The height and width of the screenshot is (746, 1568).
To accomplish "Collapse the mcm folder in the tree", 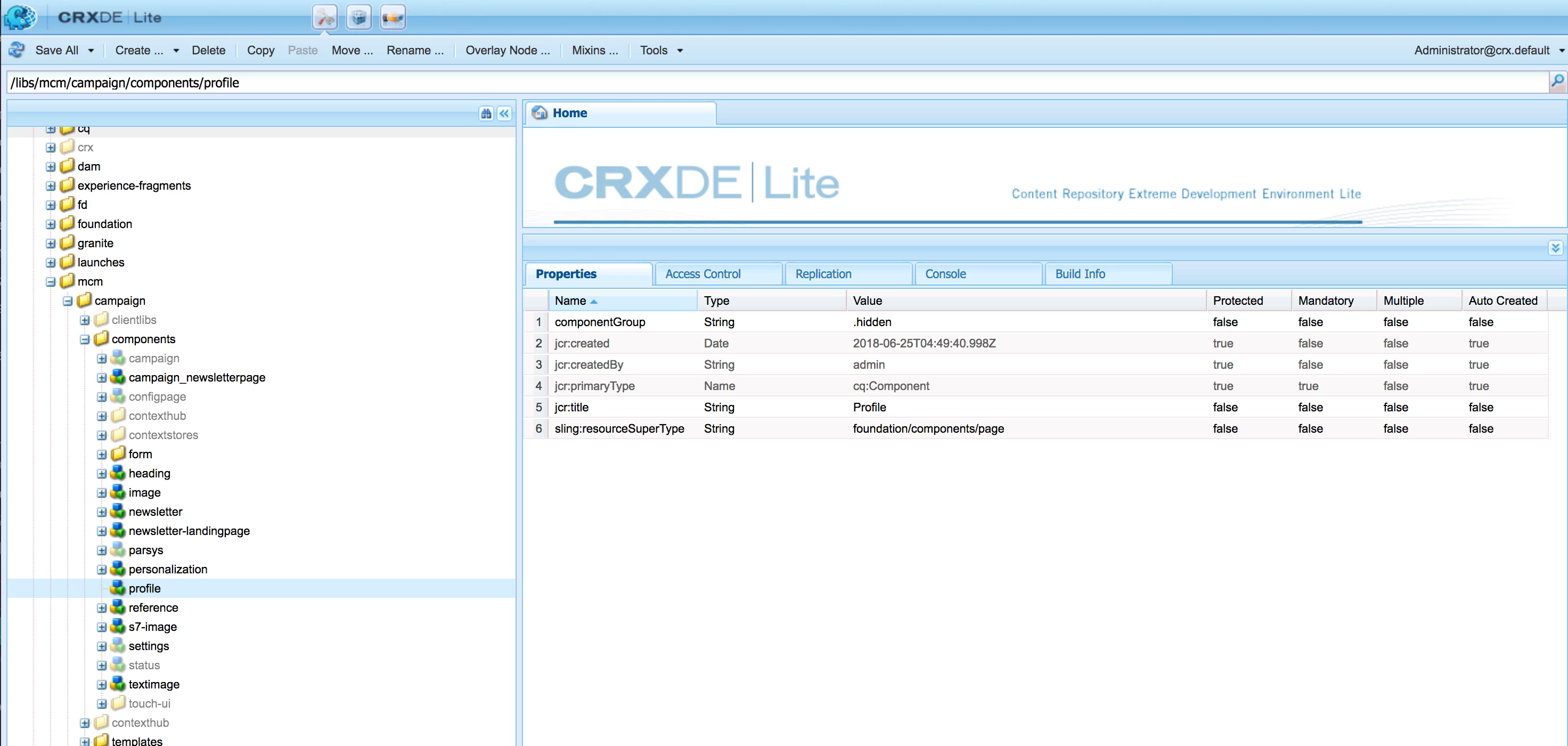I will 51,282.
